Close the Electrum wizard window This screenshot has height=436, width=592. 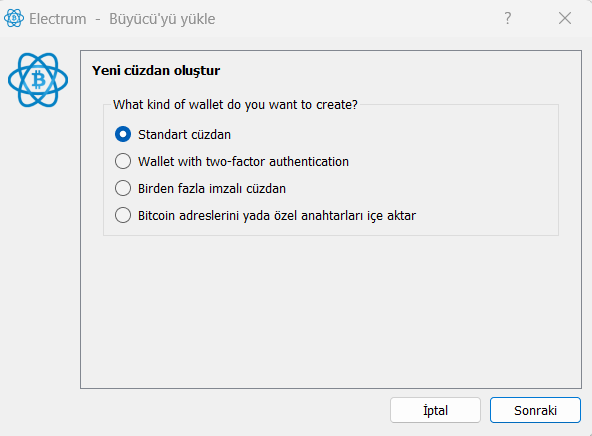pyautogui.click(x=565, y=18)
